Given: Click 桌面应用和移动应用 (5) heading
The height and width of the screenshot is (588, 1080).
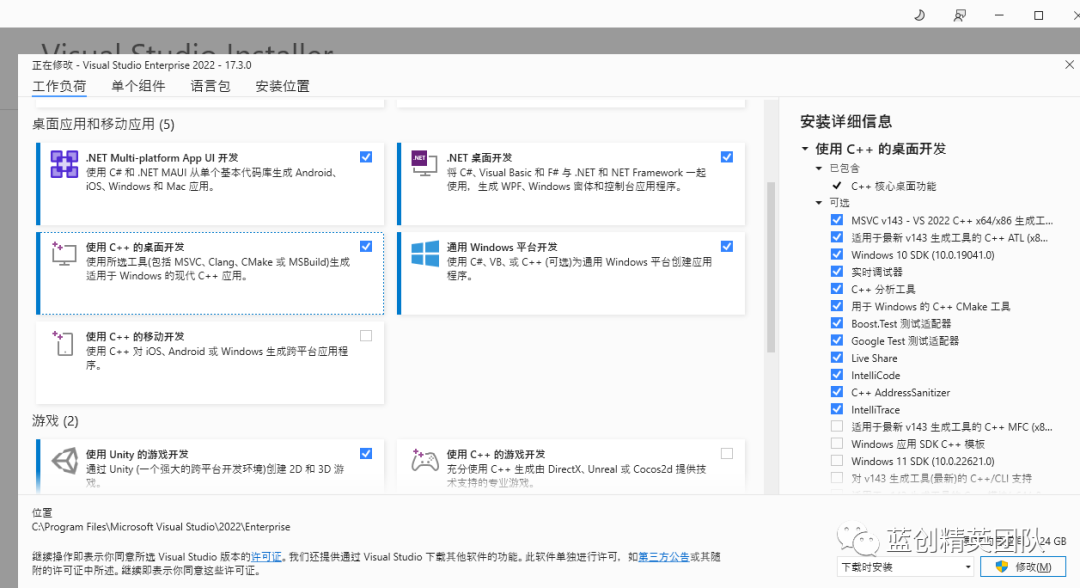Looking at the screenshot, I should [103, 124].
